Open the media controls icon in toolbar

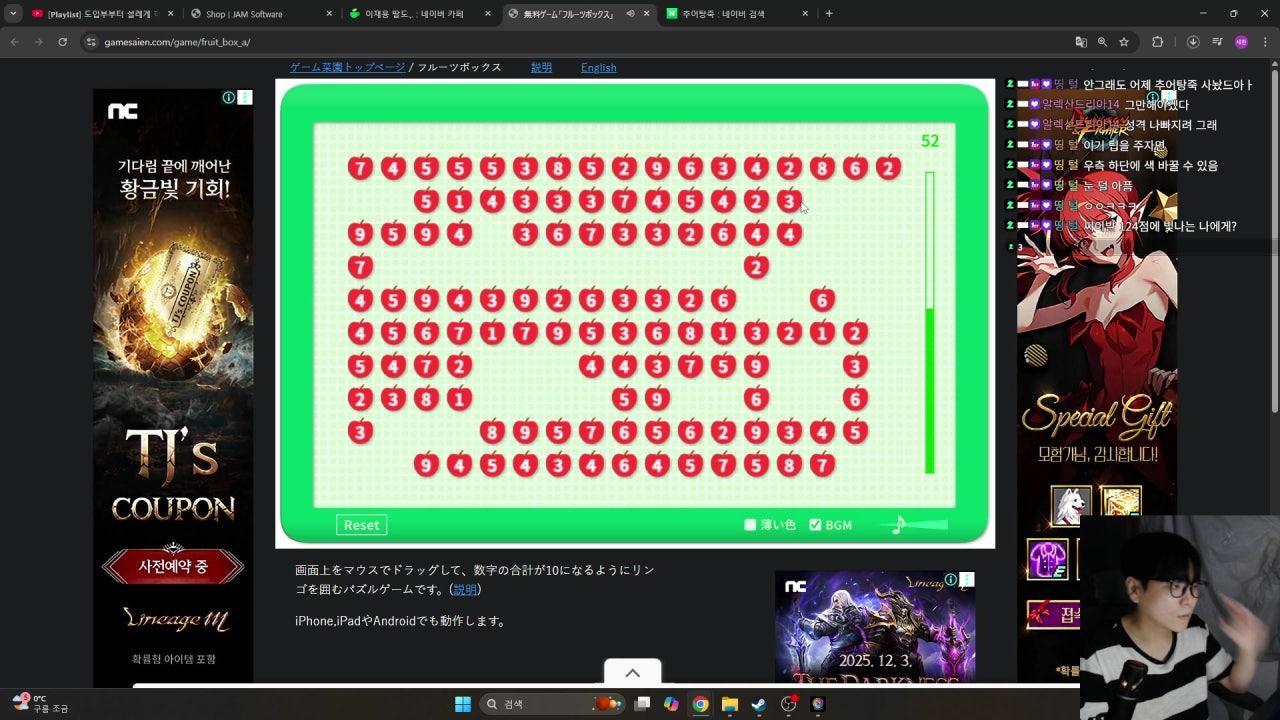[1217, 42]
